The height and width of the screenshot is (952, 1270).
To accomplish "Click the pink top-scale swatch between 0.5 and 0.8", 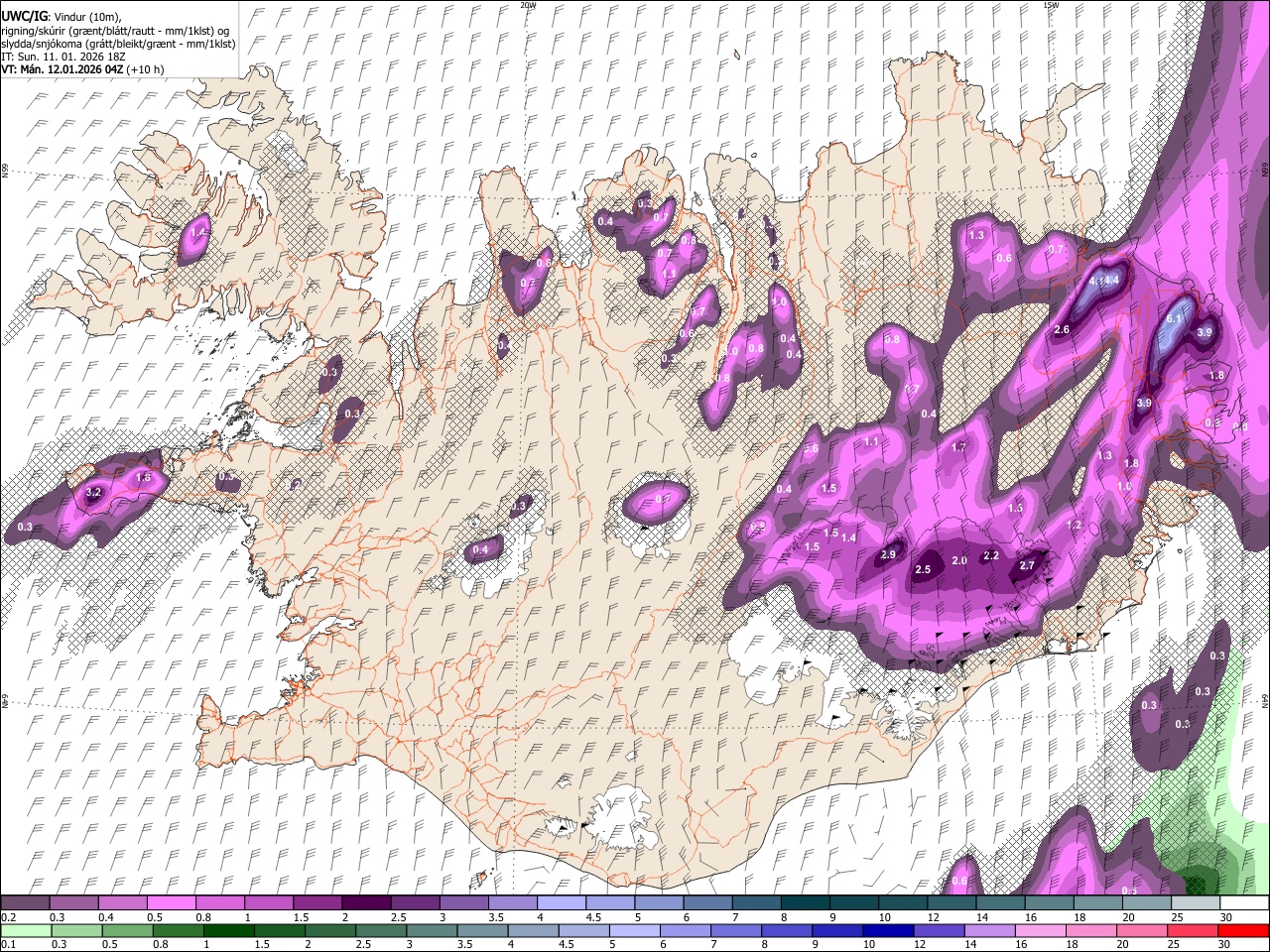I will (x=171, y=902).
